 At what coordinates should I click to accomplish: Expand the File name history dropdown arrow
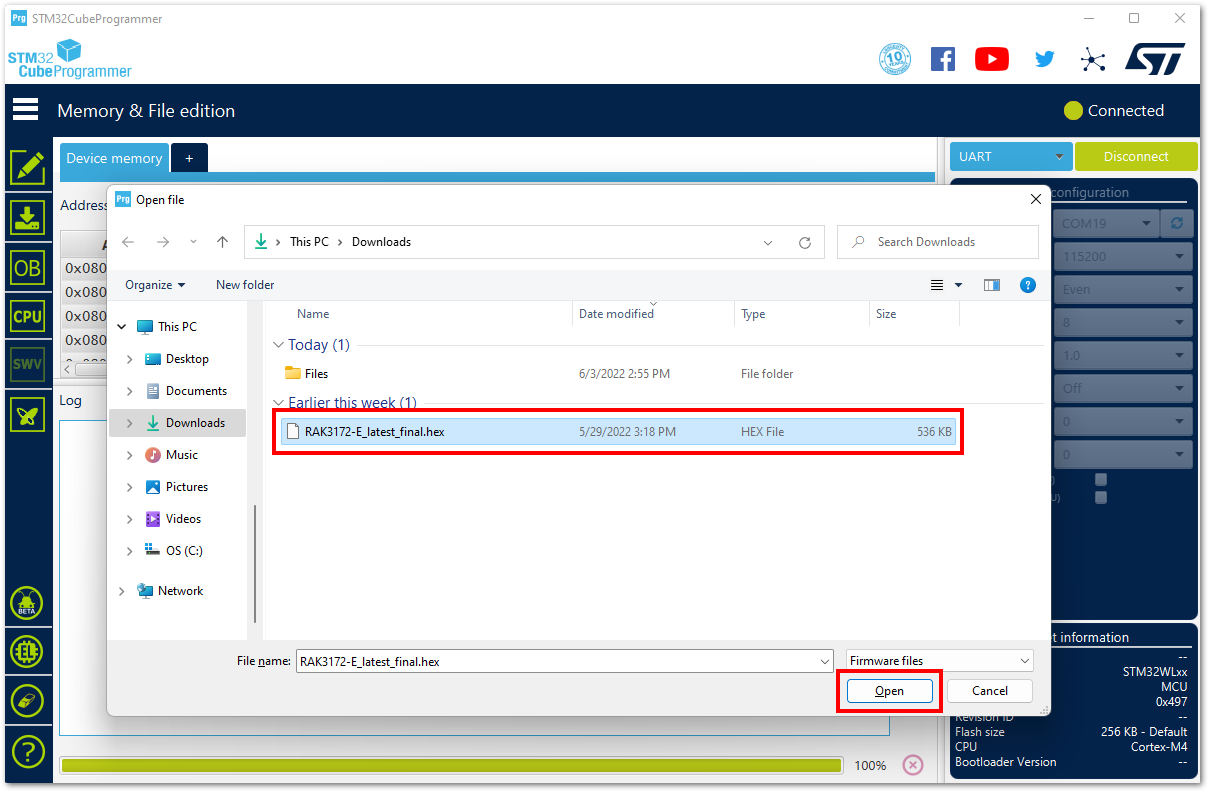pyautogui.click(x=825, y=661)
